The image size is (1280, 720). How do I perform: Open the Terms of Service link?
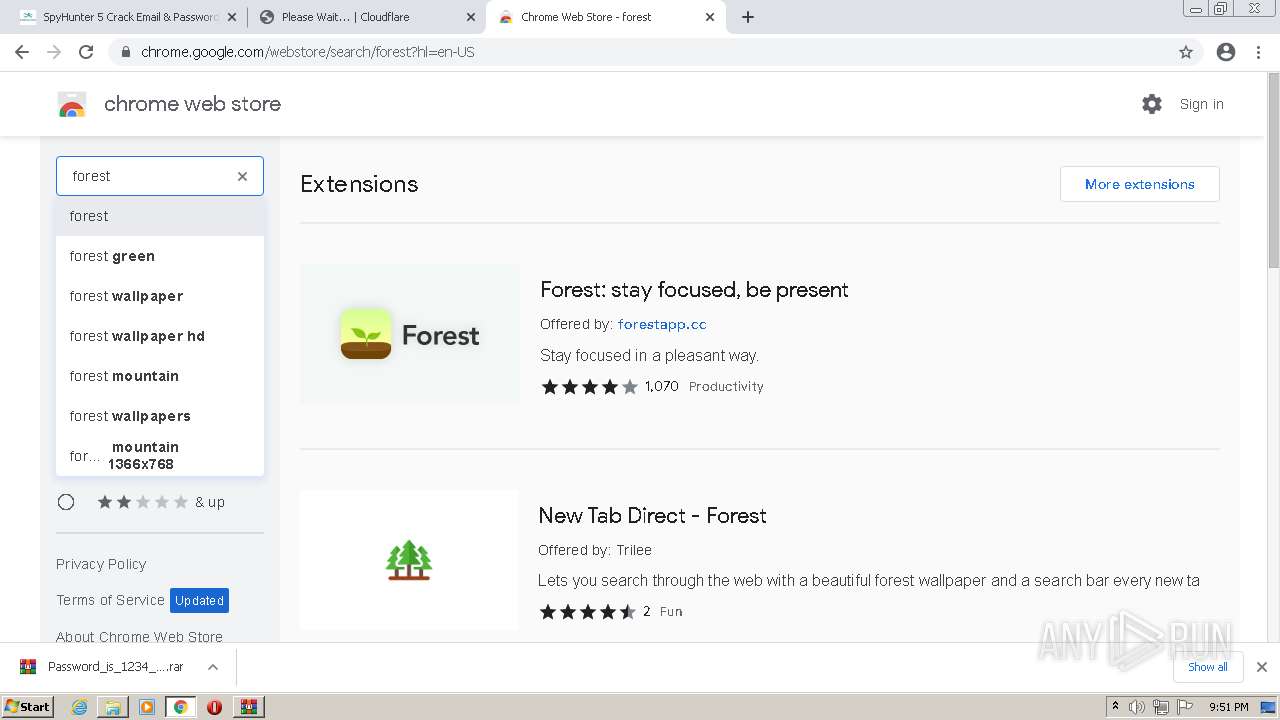click(110, 600)
